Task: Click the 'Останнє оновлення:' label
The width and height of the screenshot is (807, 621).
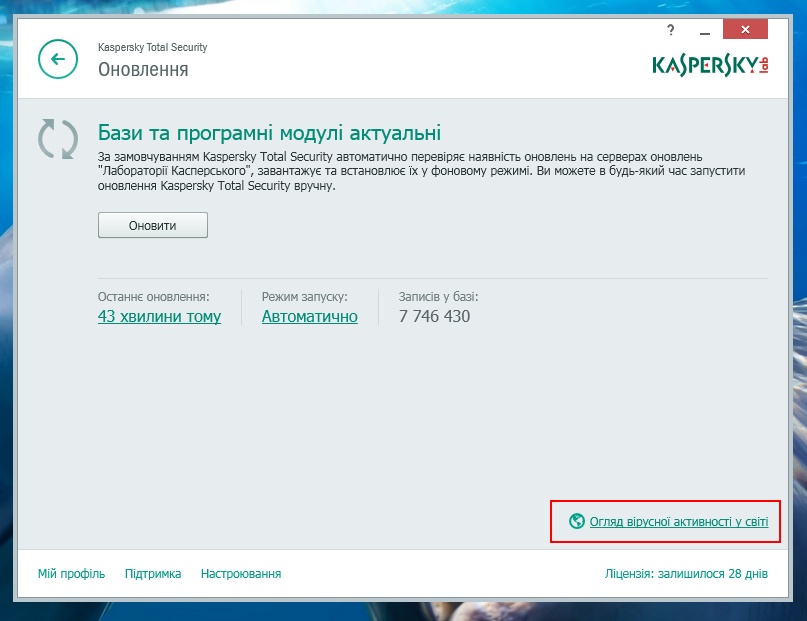Action: point(153,297)
